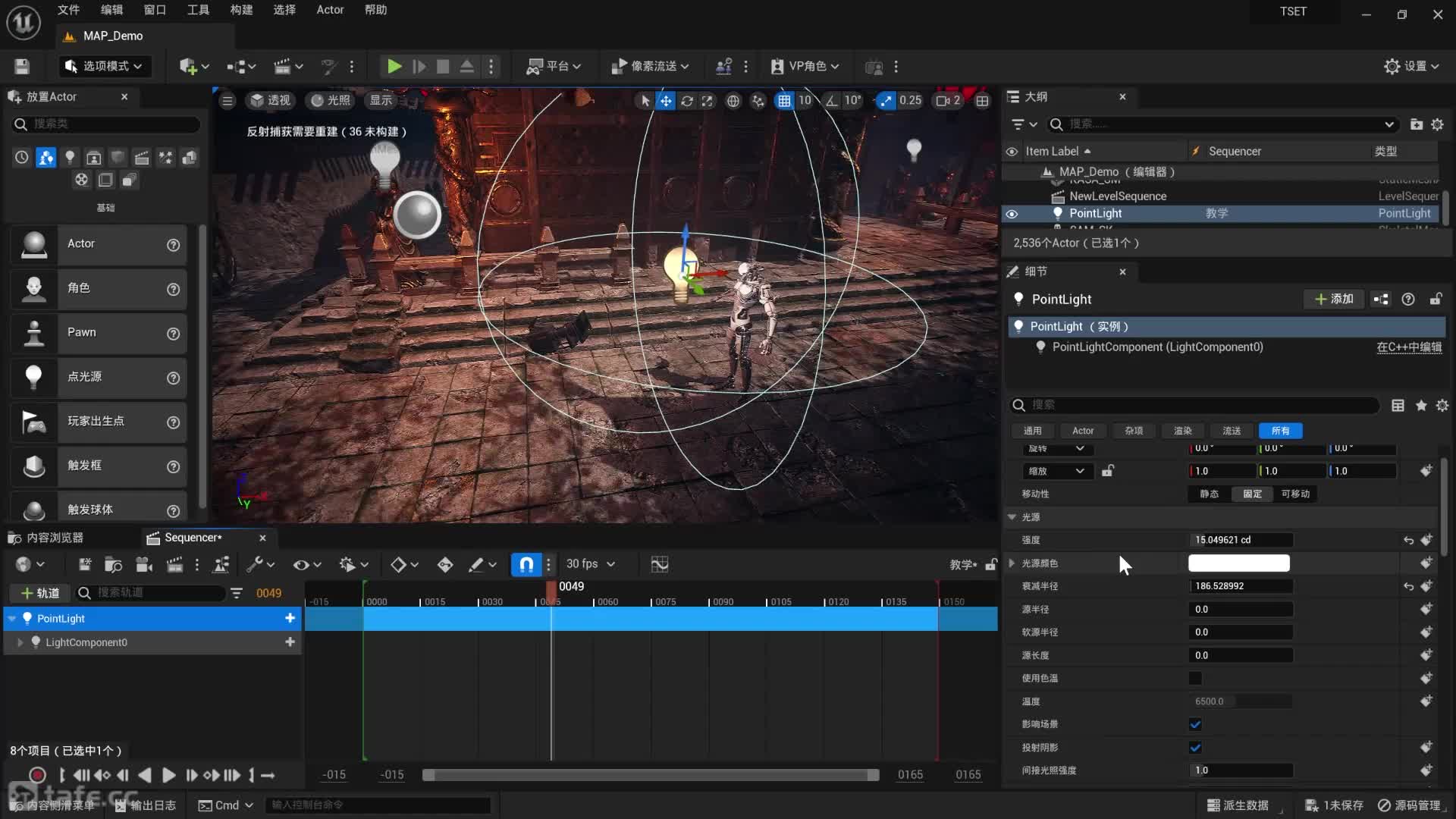Select the translate move gizmo tool

[x=665, y=101]
